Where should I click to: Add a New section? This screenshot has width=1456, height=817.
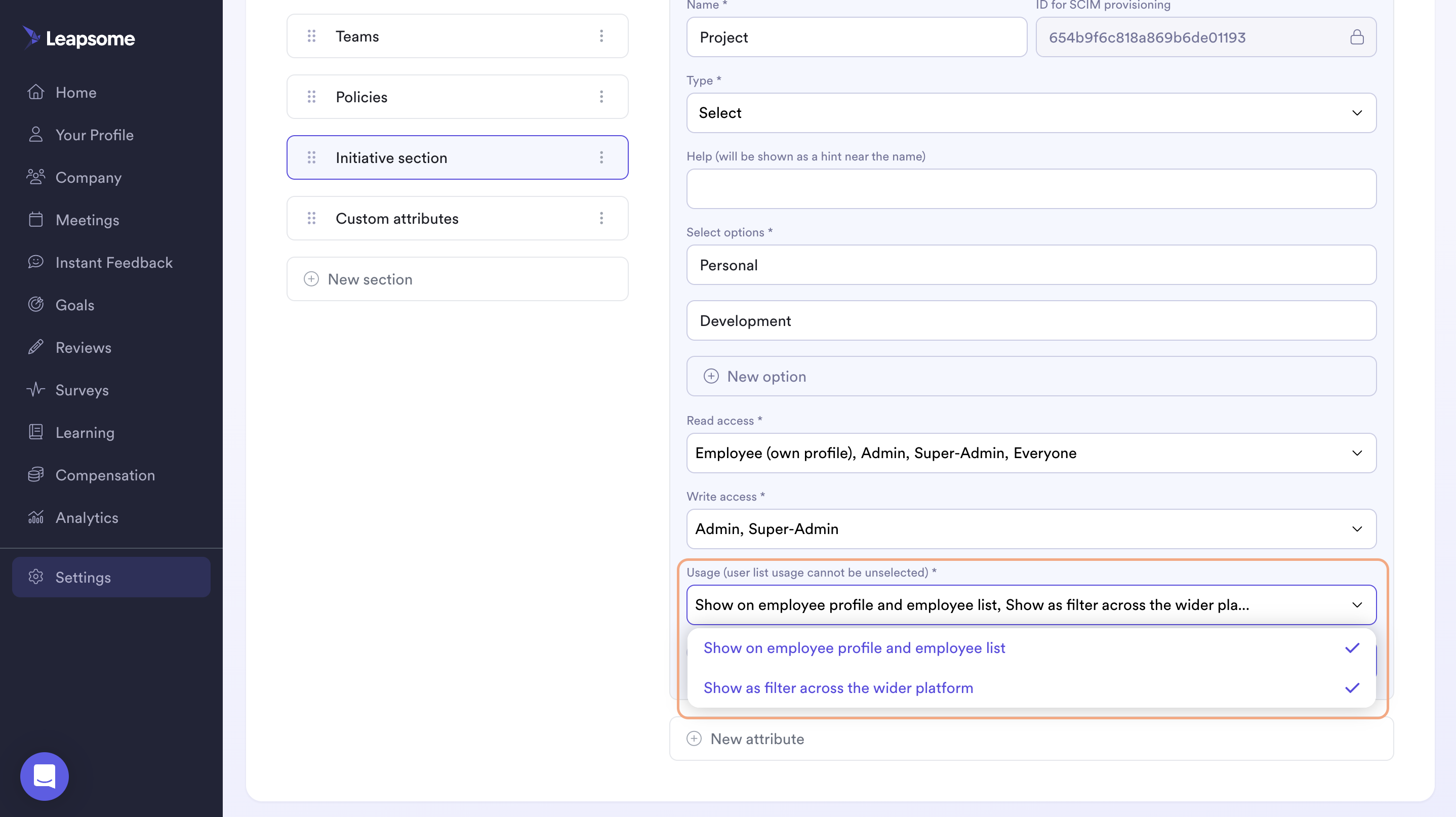[x=457, y=278]
